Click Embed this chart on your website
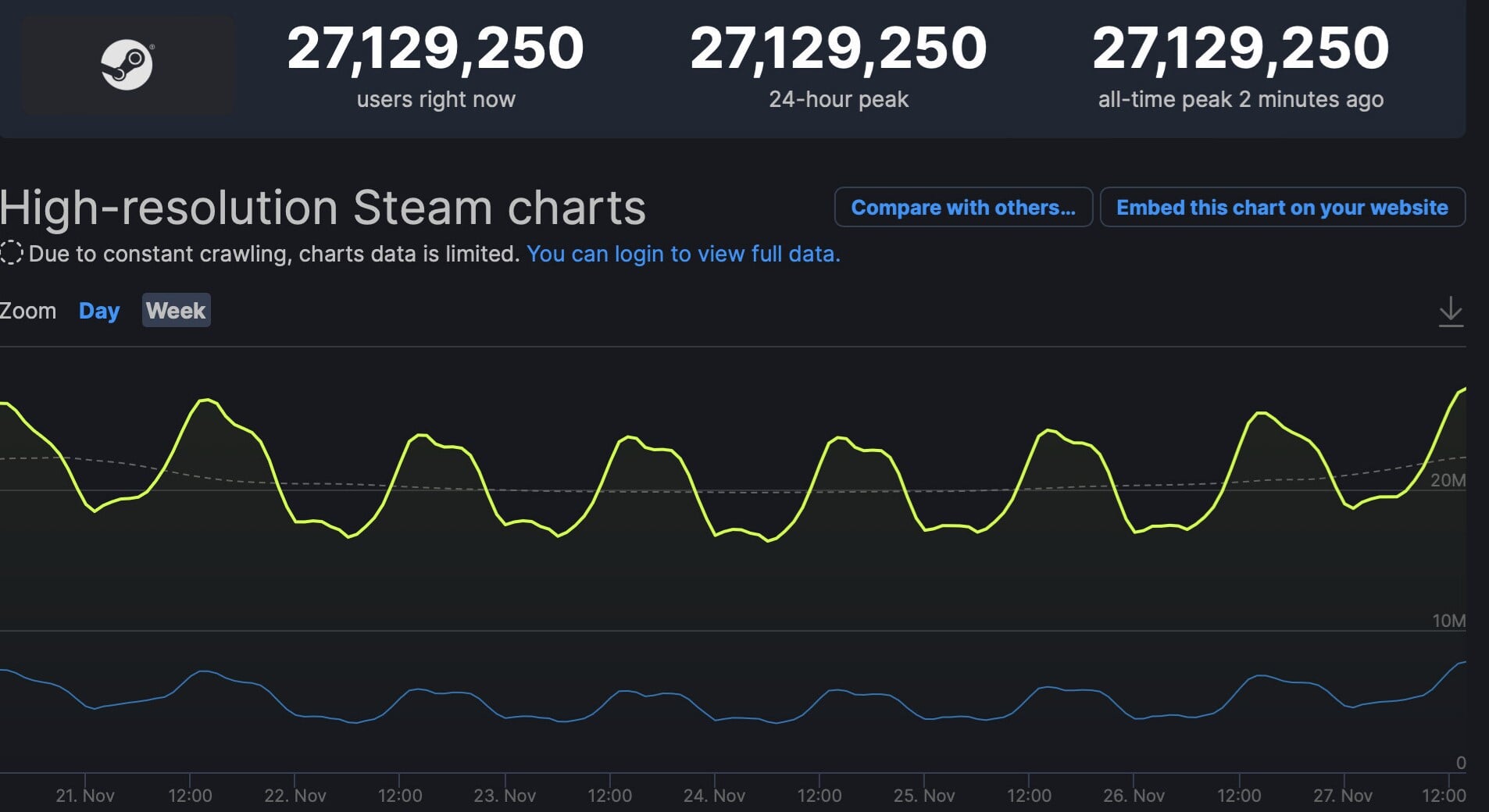 (1282, 207)
